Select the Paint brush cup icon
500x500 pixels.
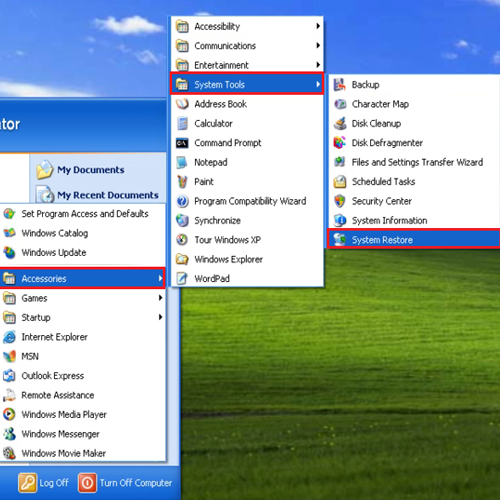tap(182, 182)
